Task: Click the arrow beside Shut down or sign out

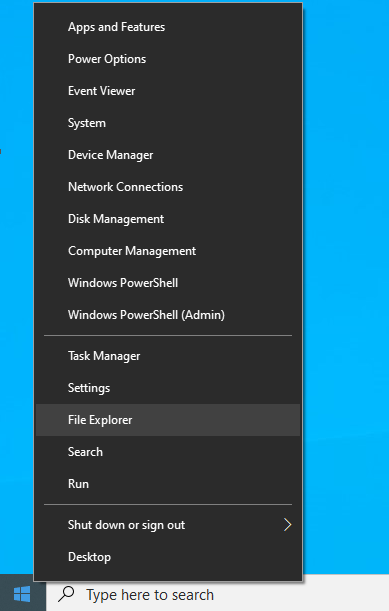Action: pyautogui.click(x=287, y=525)
